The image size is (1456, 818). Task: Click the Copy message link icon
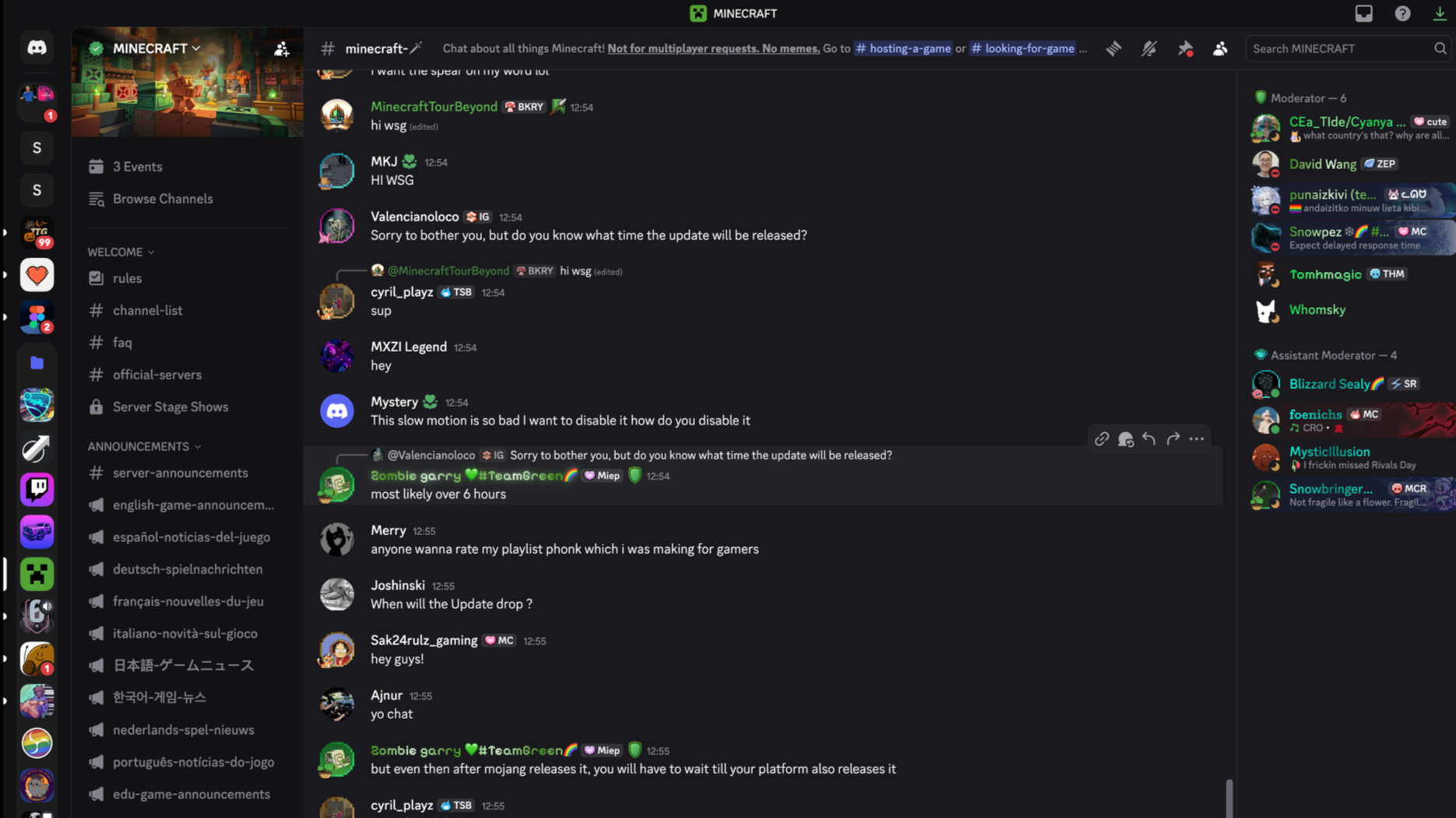[x=1101, y=439]
